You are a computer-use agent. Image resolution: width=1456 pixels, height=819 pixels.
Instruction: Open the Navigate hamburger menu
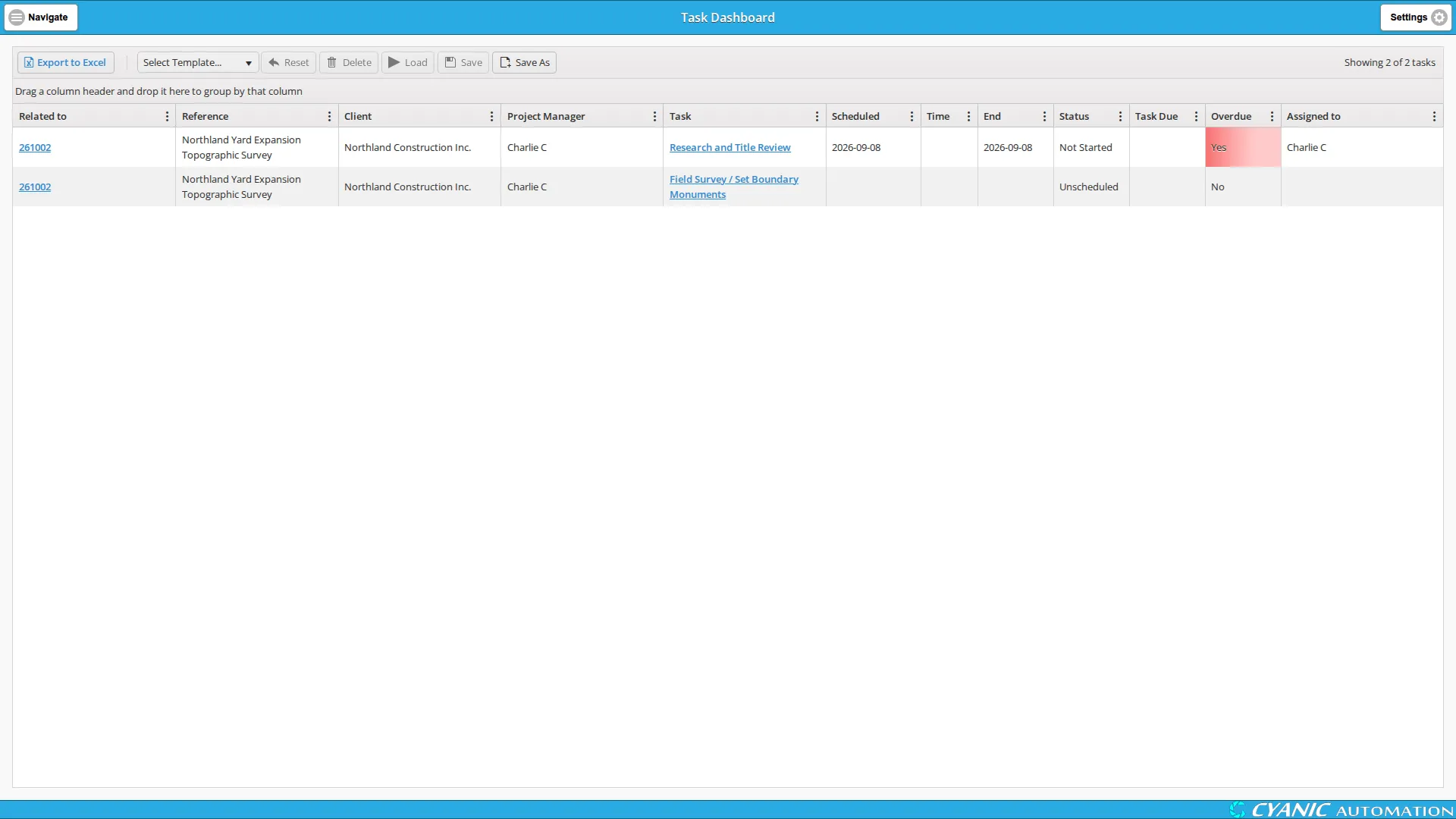coord(40,17)
